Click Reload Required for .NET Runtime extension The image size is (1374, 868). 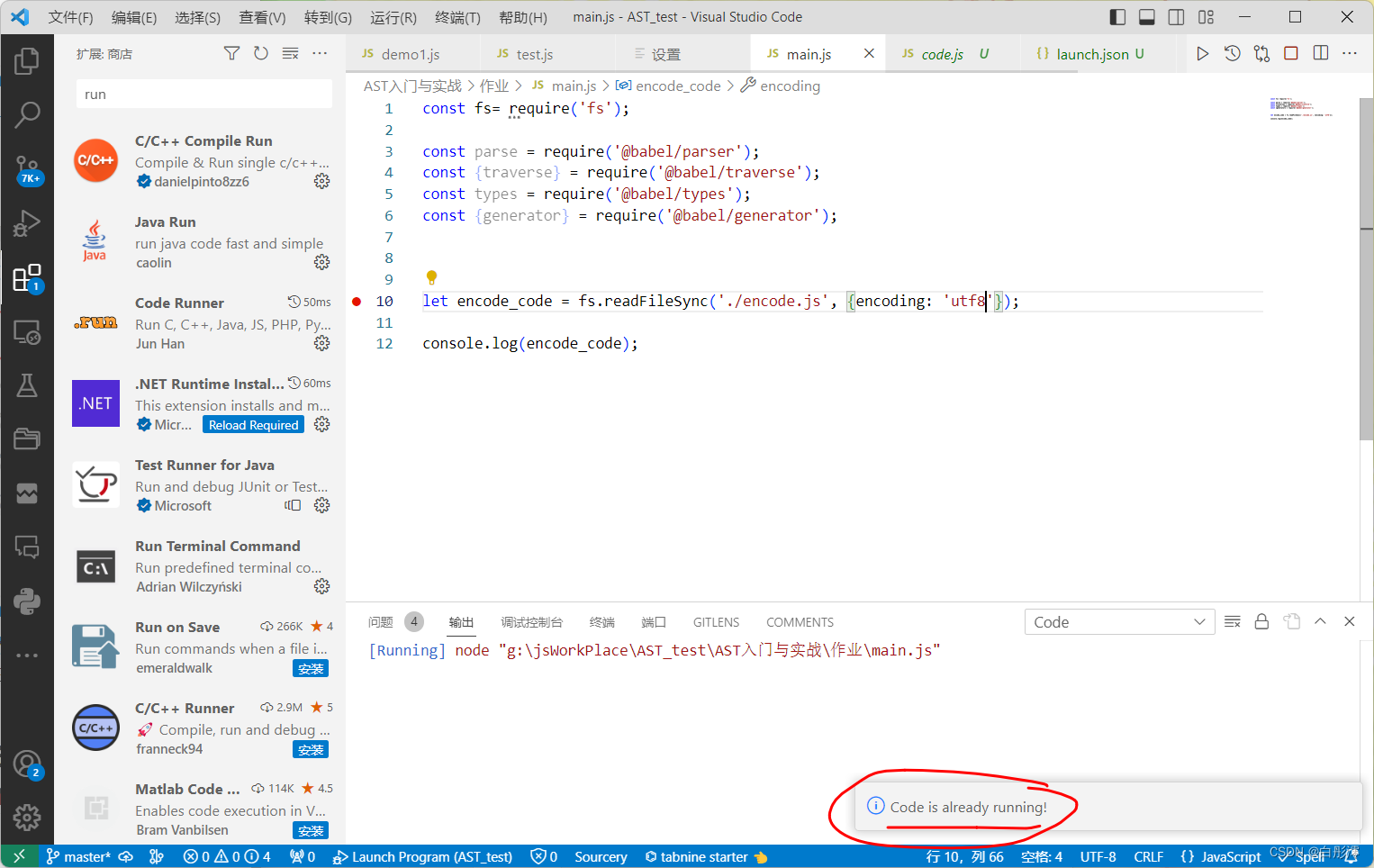tap(253, 425)
